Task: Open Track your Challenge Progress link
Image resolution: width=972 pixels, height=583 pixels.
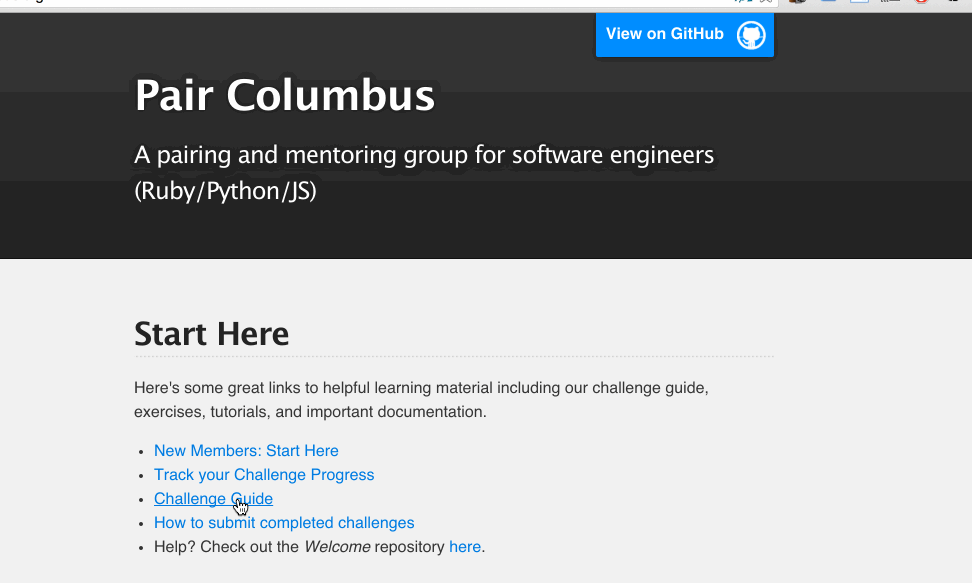Action: pyautogui.click(x=264, y=475)
